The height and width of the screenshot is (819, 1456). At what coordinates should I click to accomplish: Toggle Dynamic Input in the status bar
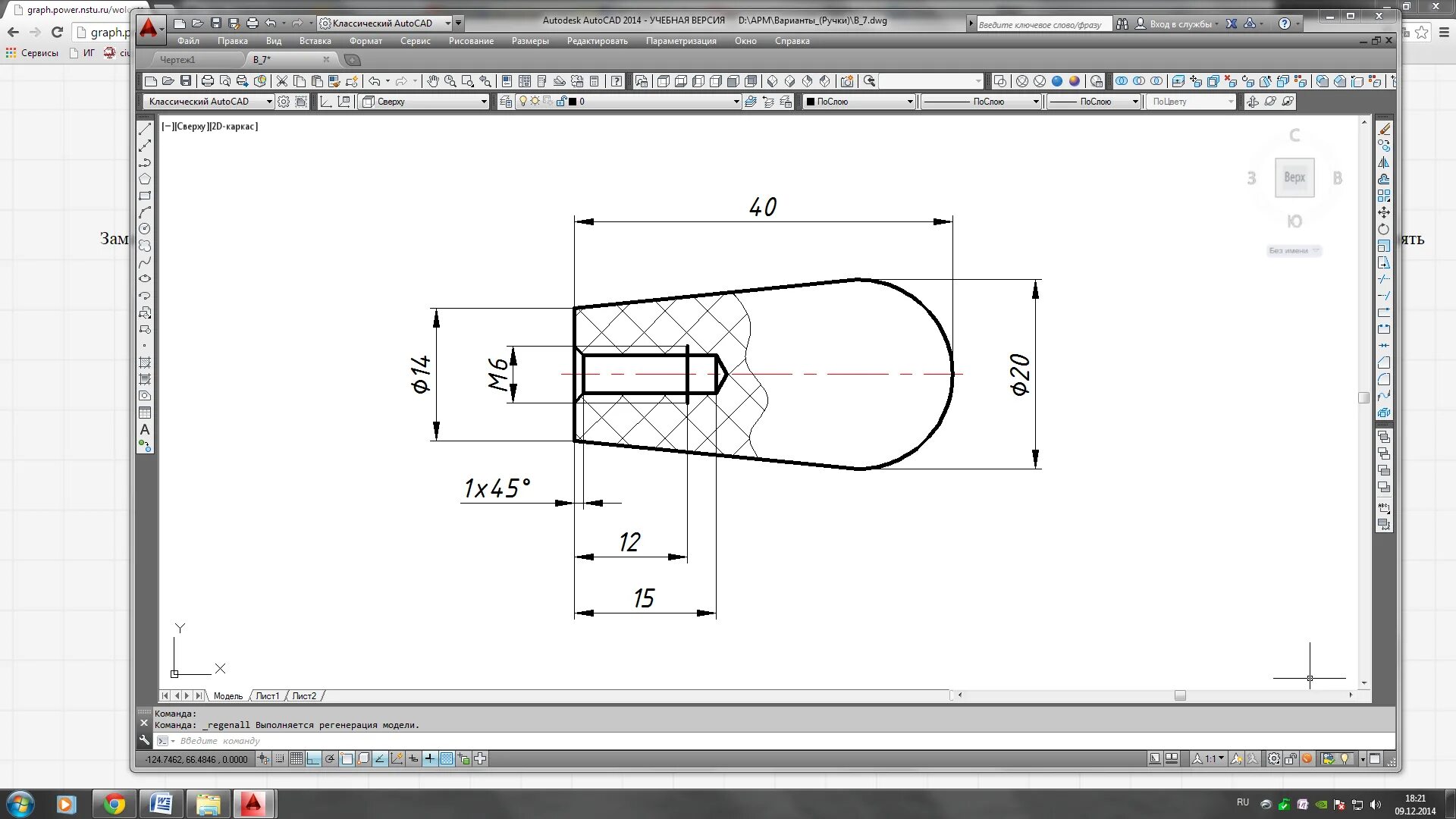413,759
